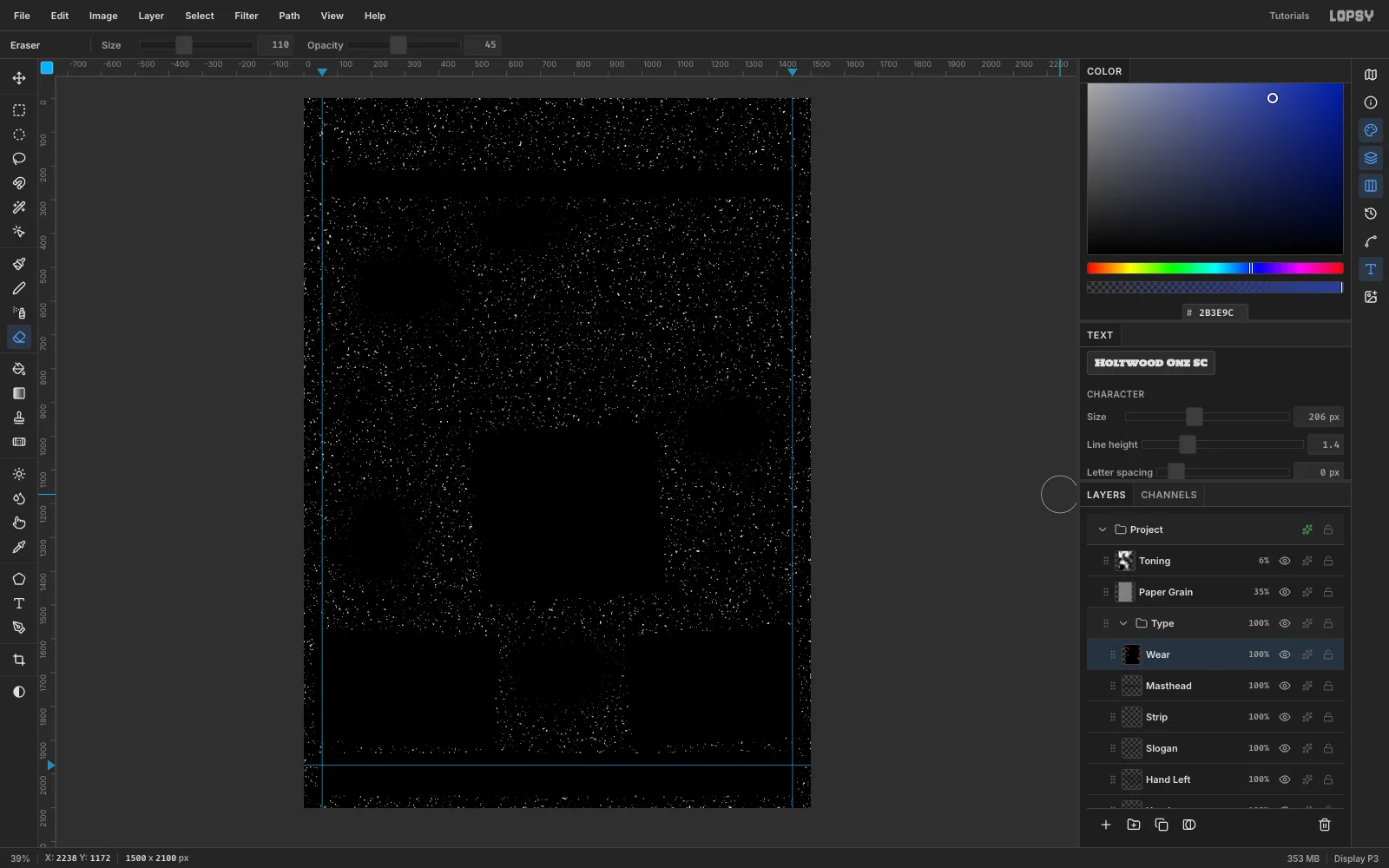The height and width of the screenshot is (868, 1389).
Task: Click the hue spectrum slider
Action: 1215,268
